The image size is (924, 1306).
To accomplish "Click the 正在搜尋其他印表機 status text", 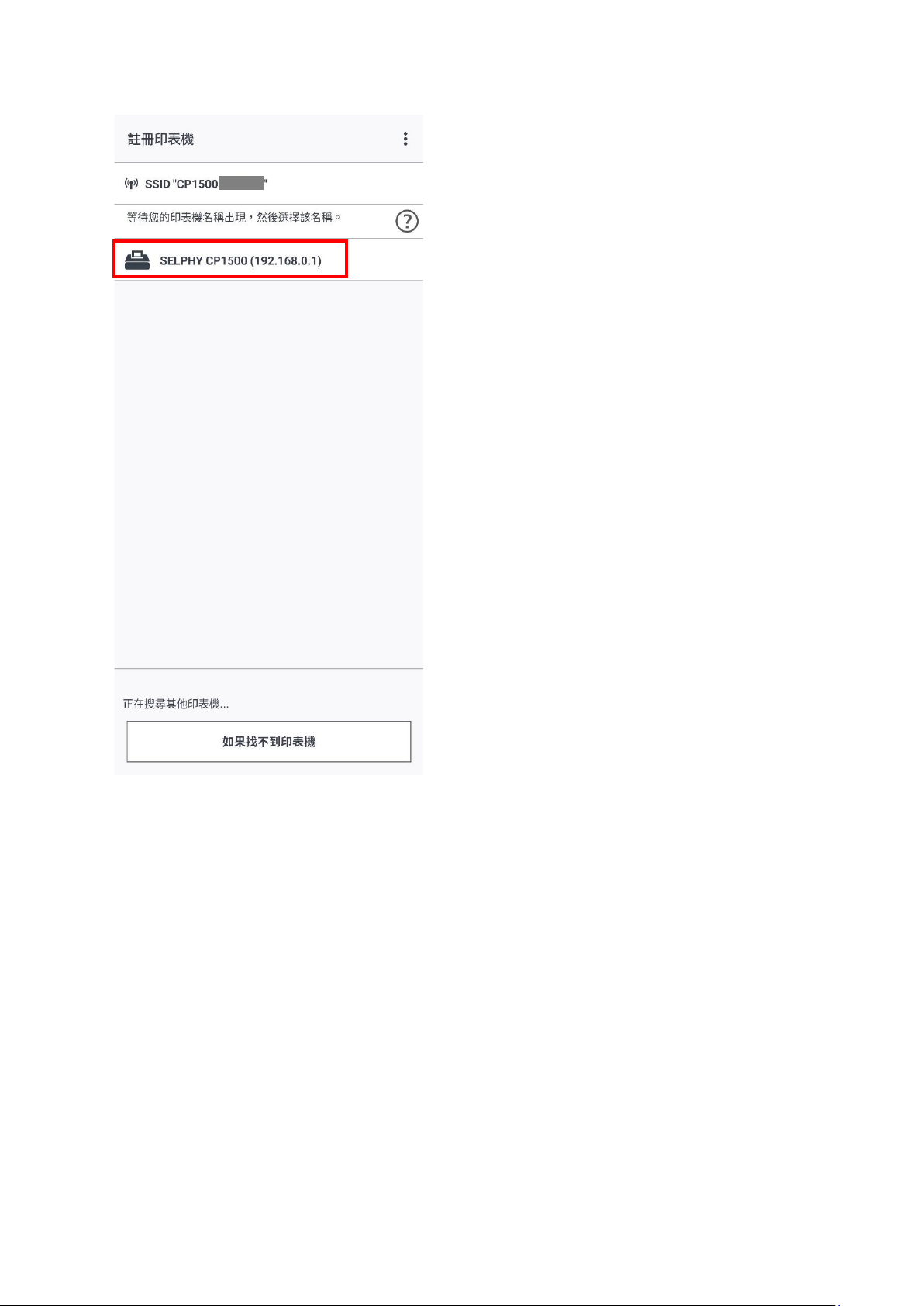I will click(x=176, y=704).
